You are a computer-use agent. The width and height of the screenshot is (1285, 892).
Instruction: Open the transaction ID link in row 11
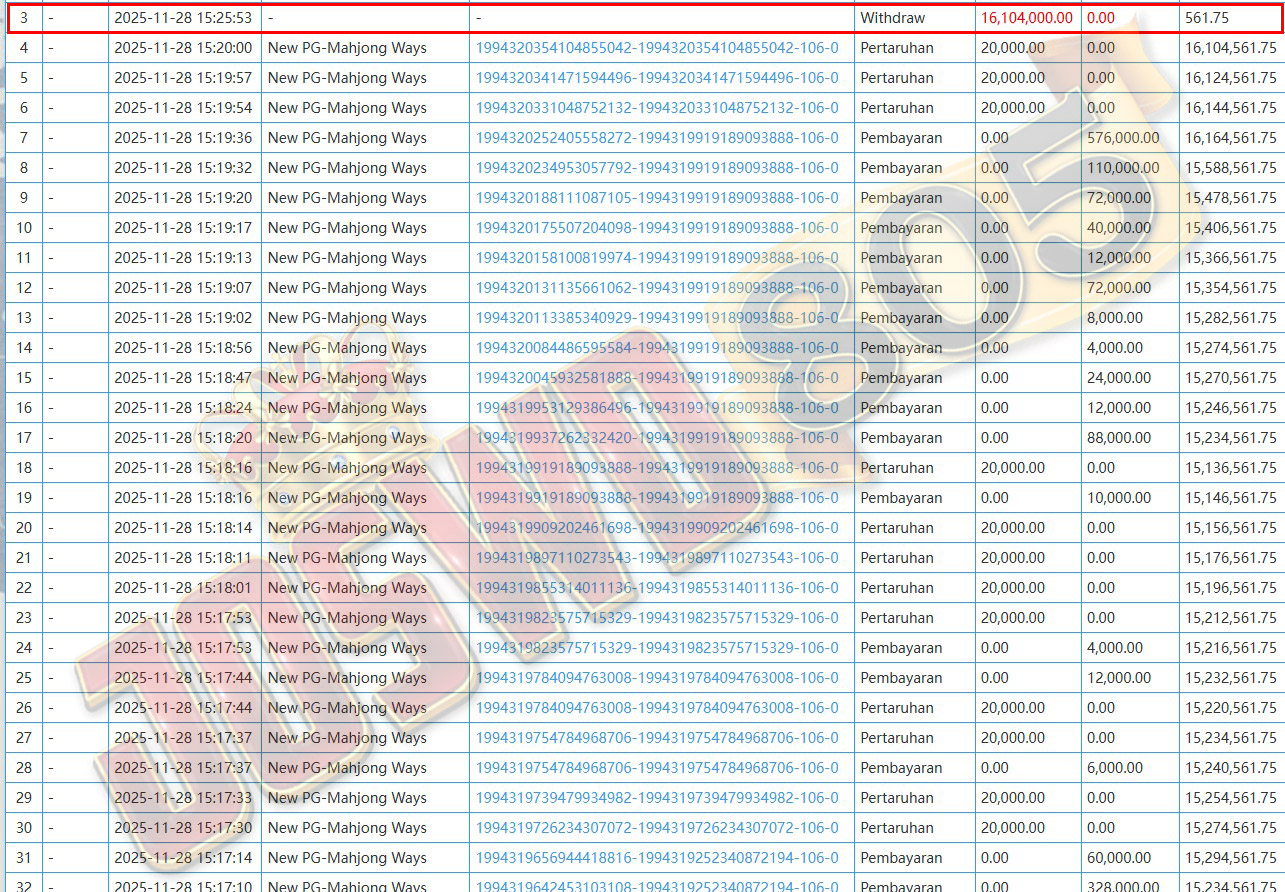pyautogui.click(x=657, y=258)
